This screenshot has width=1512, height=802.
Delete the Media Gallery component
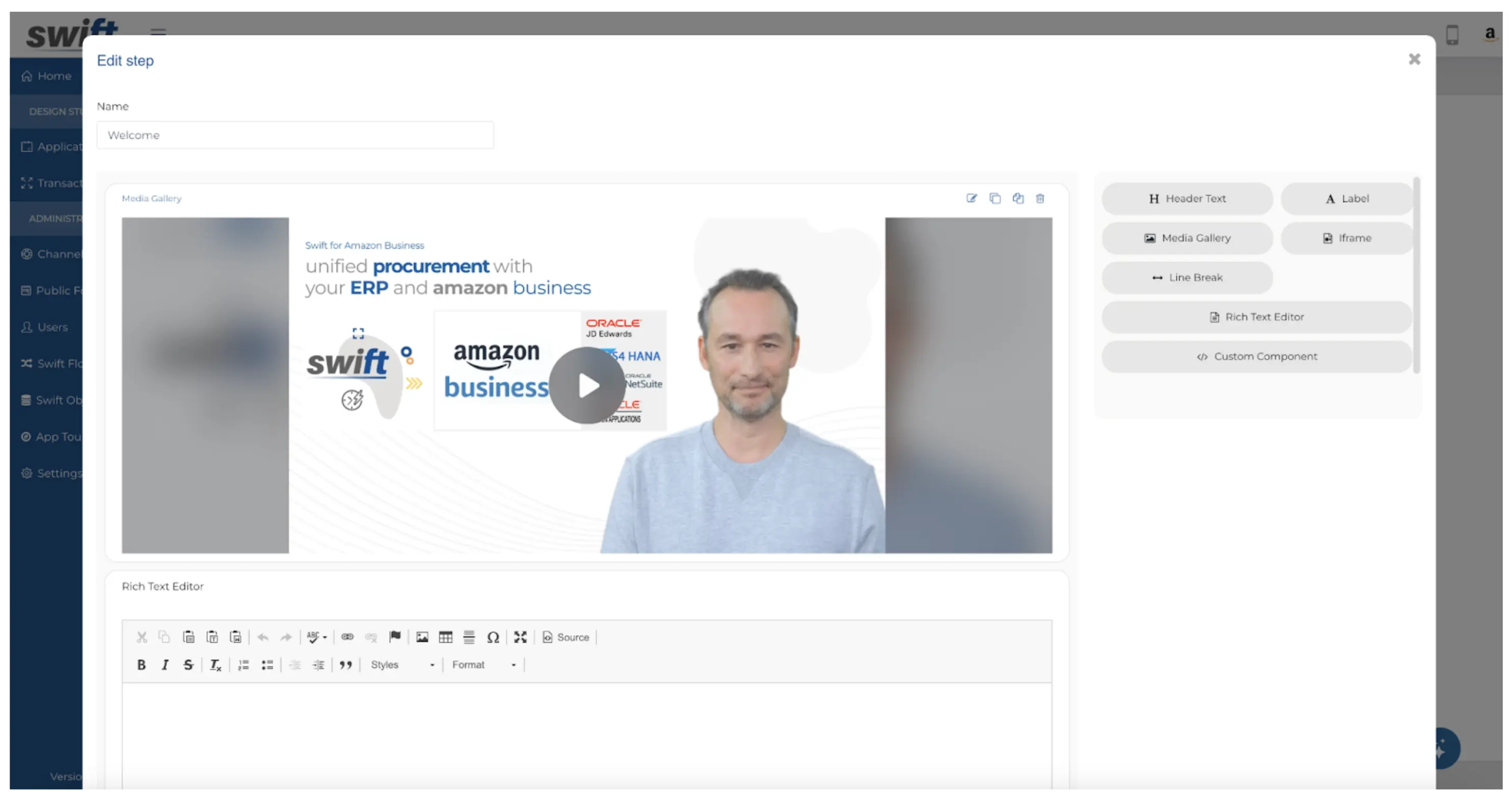(1040, 198)
